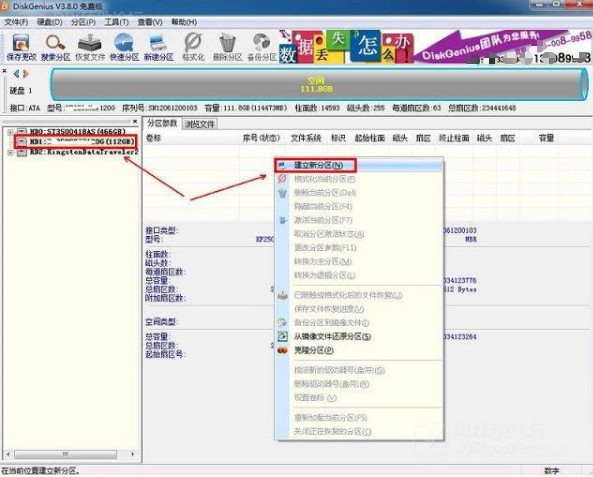The height and width of the screenshot is (477, 593).
Task: Click the 数字 indicator in status bar
Action: tap(551, 471)
